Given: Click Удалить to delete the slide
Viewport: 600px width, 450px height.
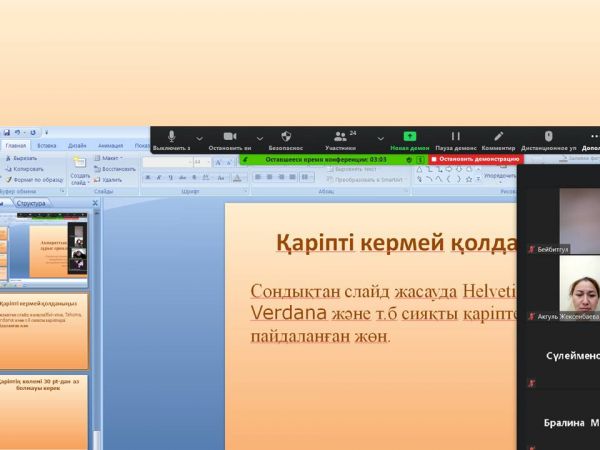Looking at the screenshot, I should coord(111,180).
